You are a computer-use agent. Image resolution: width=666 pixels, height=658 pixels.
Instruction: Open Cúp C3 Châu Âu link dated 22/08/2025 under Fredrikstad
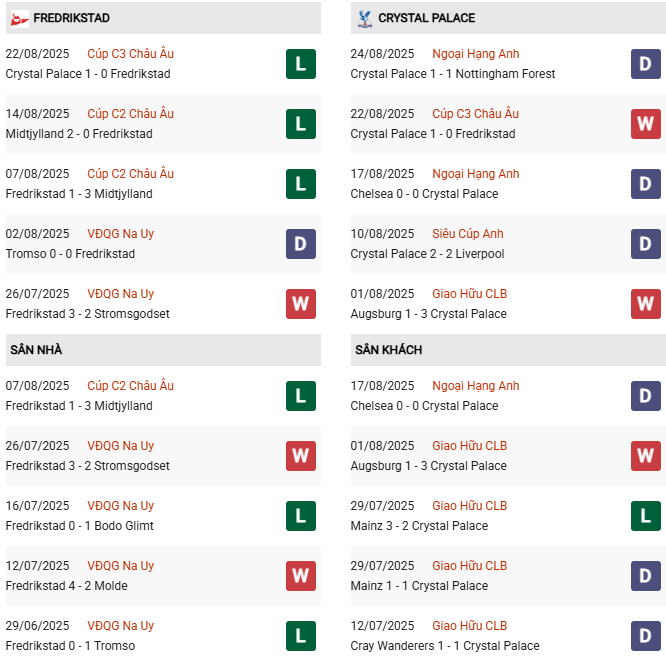coord(130,54)
